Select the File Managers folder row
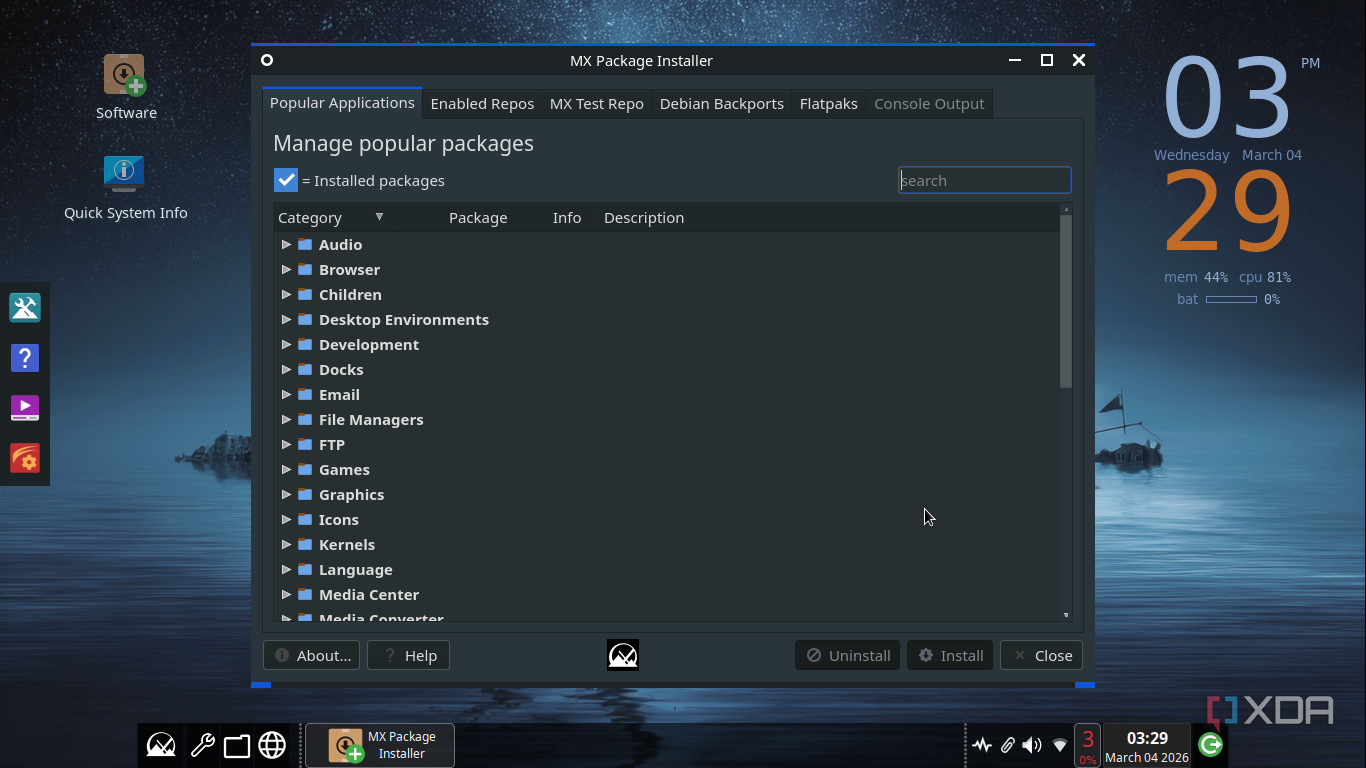1366x768 pixels. pos(665,419)
